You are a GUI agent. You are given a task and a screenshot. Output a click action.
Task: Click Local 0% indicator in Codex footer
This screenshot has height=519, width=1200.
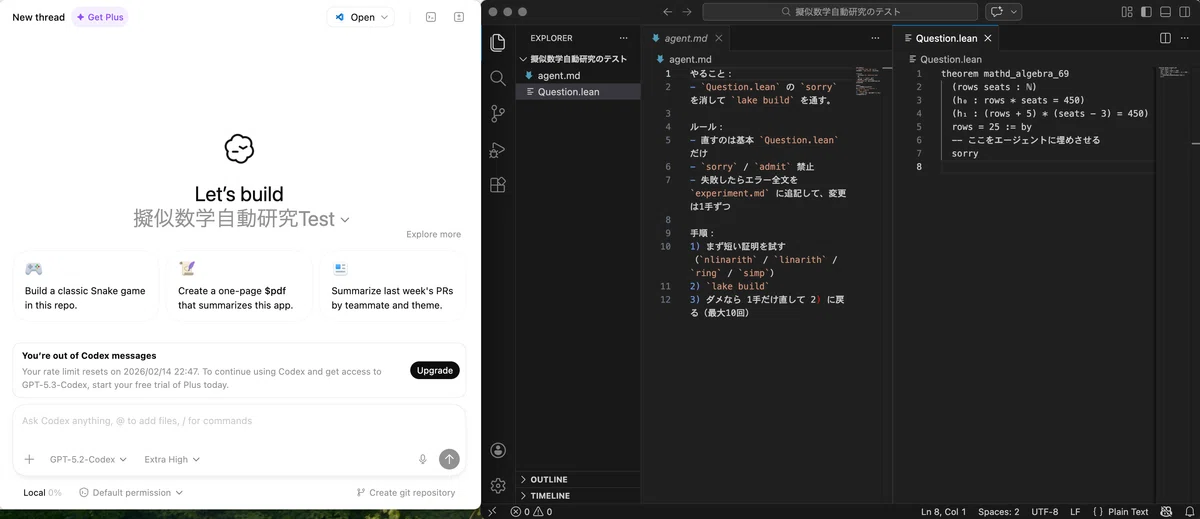tap(42, 492)
